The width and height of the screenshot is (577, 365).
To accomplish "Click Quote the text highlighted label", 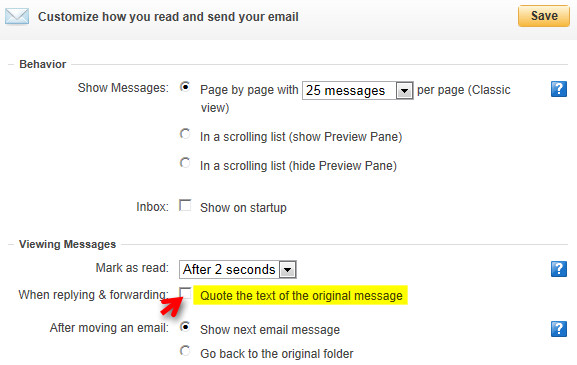I will click(301, 296).
